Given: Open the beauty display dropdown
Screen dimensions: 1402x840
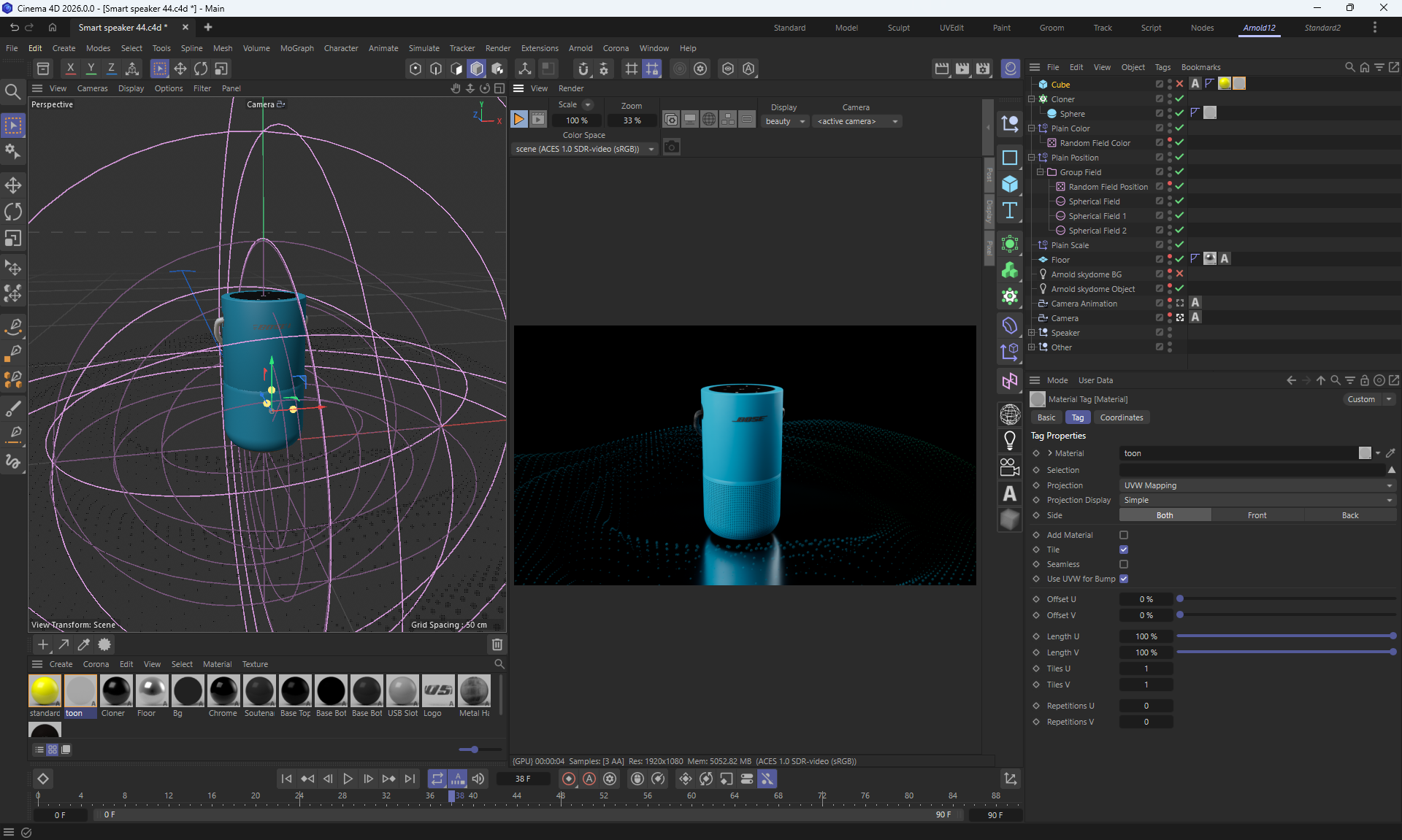Looking at the screenshot, I should pos(785,121).
